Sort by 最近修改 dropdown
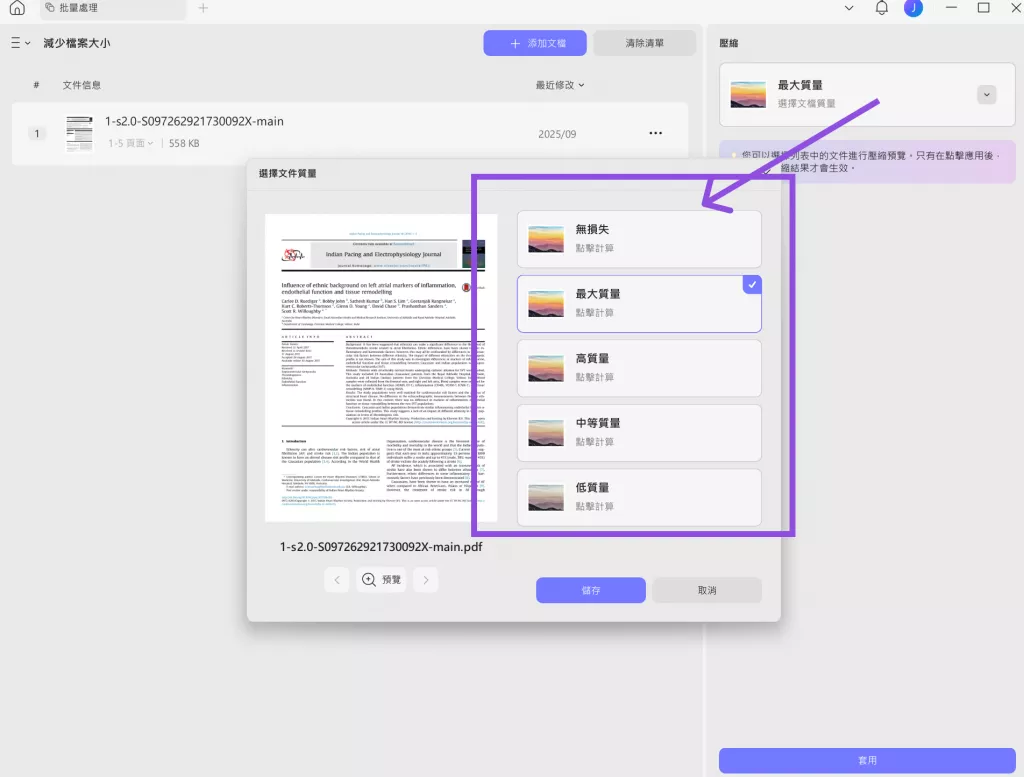The width and height of the screenshot is (1024, 777). (560, 85)
